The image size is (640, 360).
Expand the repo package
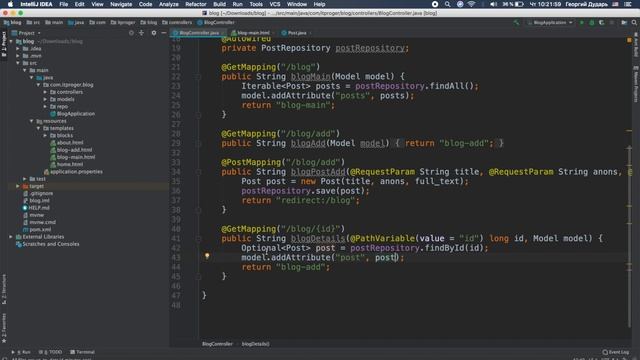(x=45, y=107)
